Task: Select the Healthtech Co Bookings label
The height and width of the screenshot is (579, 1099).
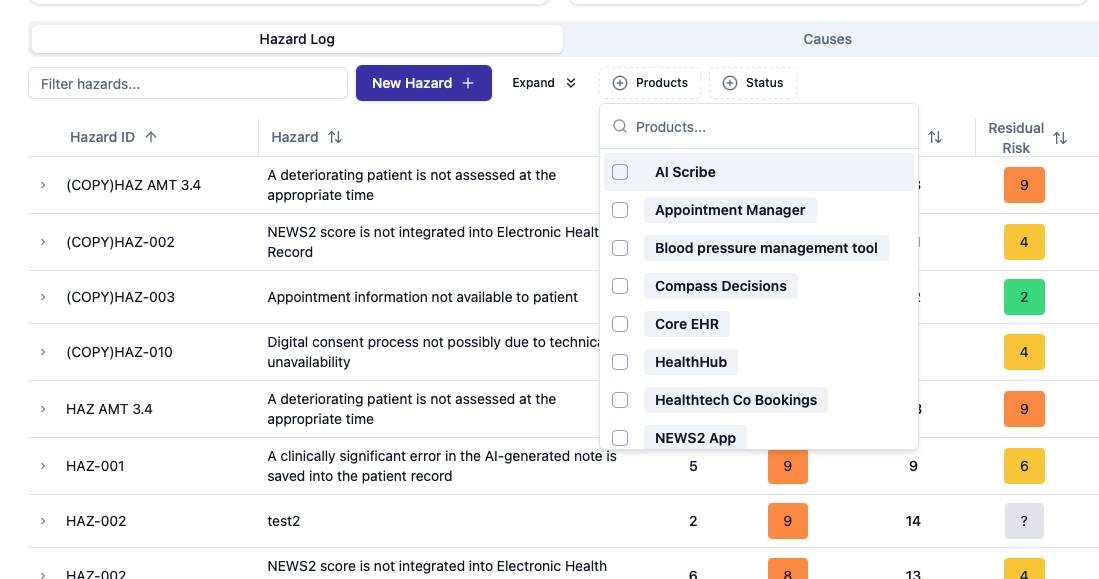Action: click(x=736, y=400)
